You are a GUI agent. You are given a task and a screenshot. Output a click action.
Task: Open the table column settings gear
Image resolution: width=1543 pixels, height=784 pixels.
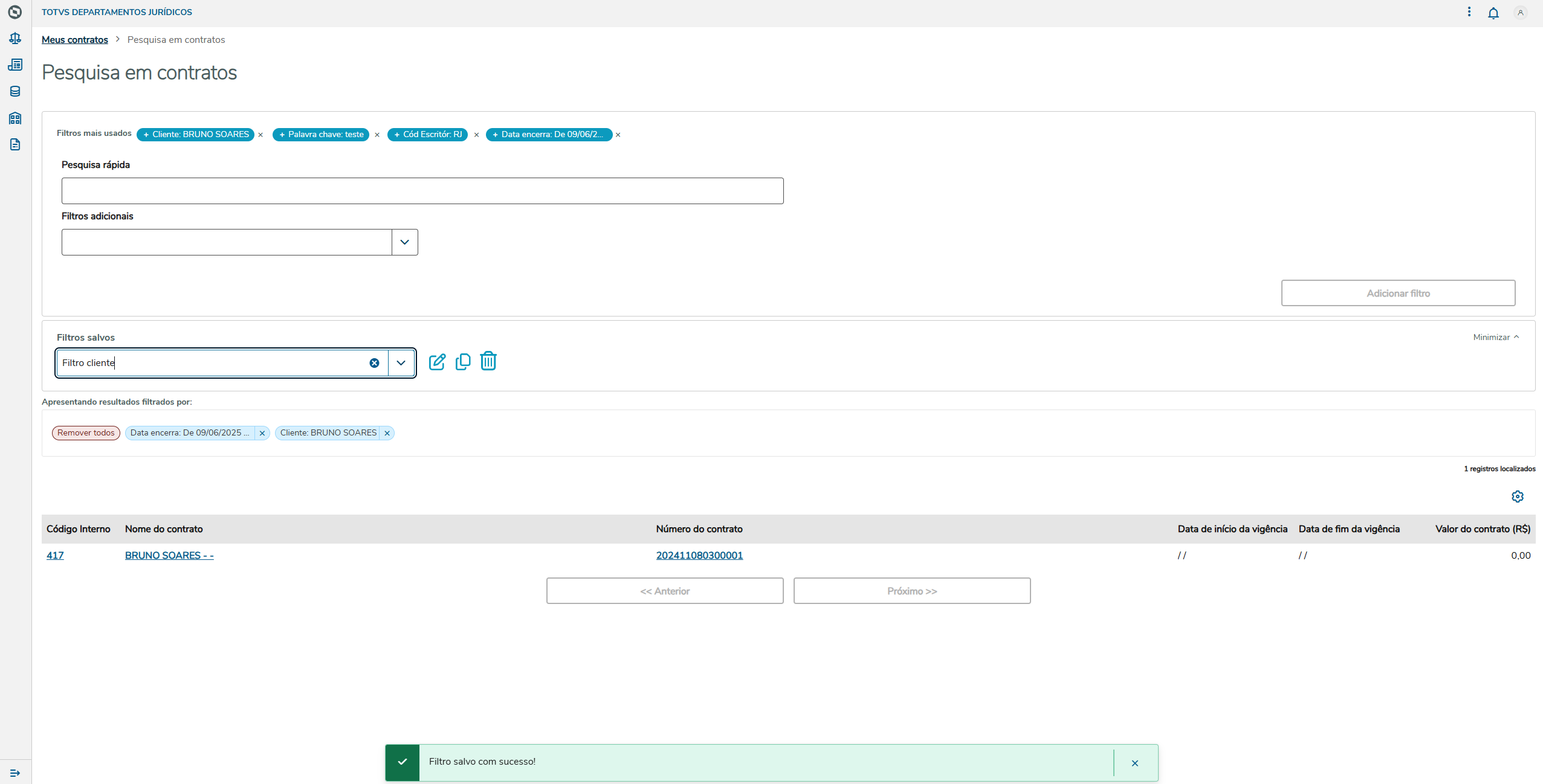1517,496
